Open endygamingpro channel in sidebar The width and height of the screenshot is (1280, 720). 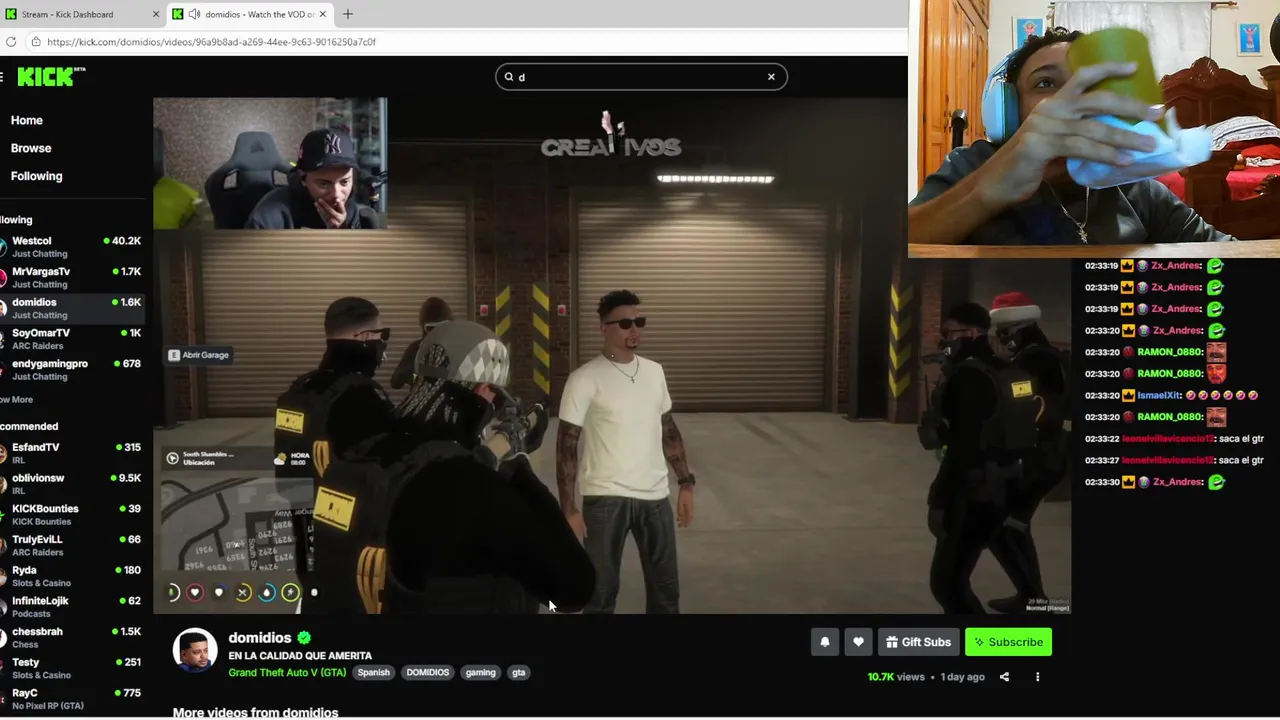click(x=72, y=369)
